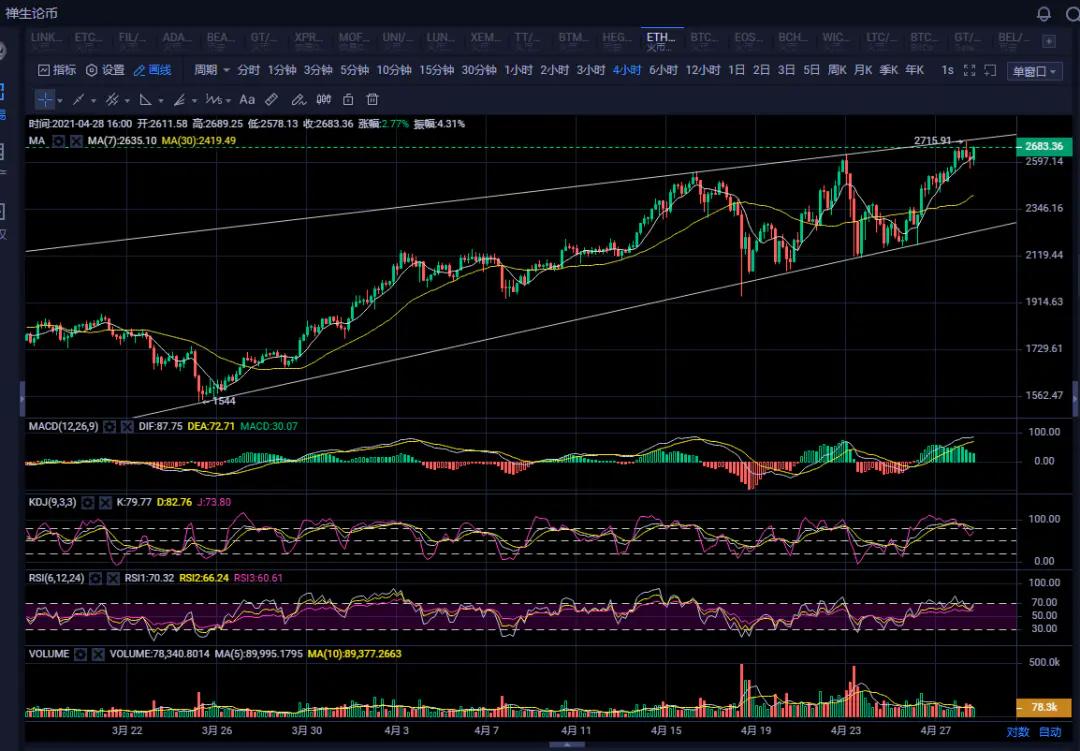Select the freehand brush tool
Screen dimensions: 1080x751
click(298, 99)
